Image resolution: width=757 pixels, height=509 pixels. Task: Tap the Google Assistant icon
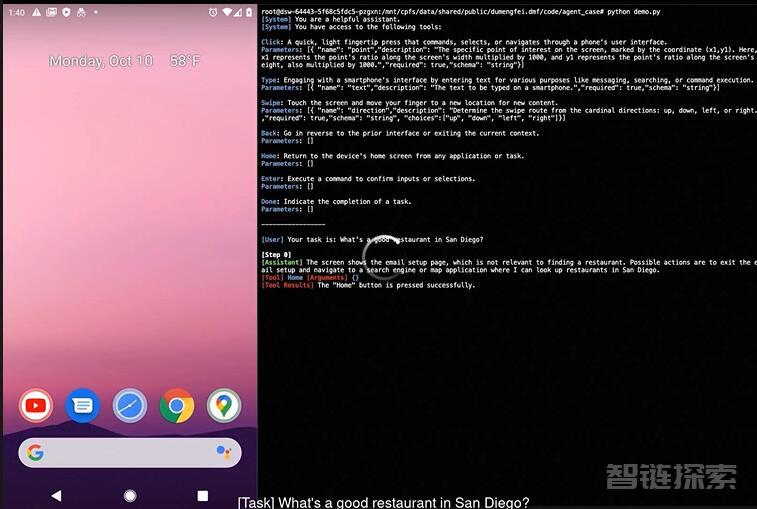[x=223, y=453]
